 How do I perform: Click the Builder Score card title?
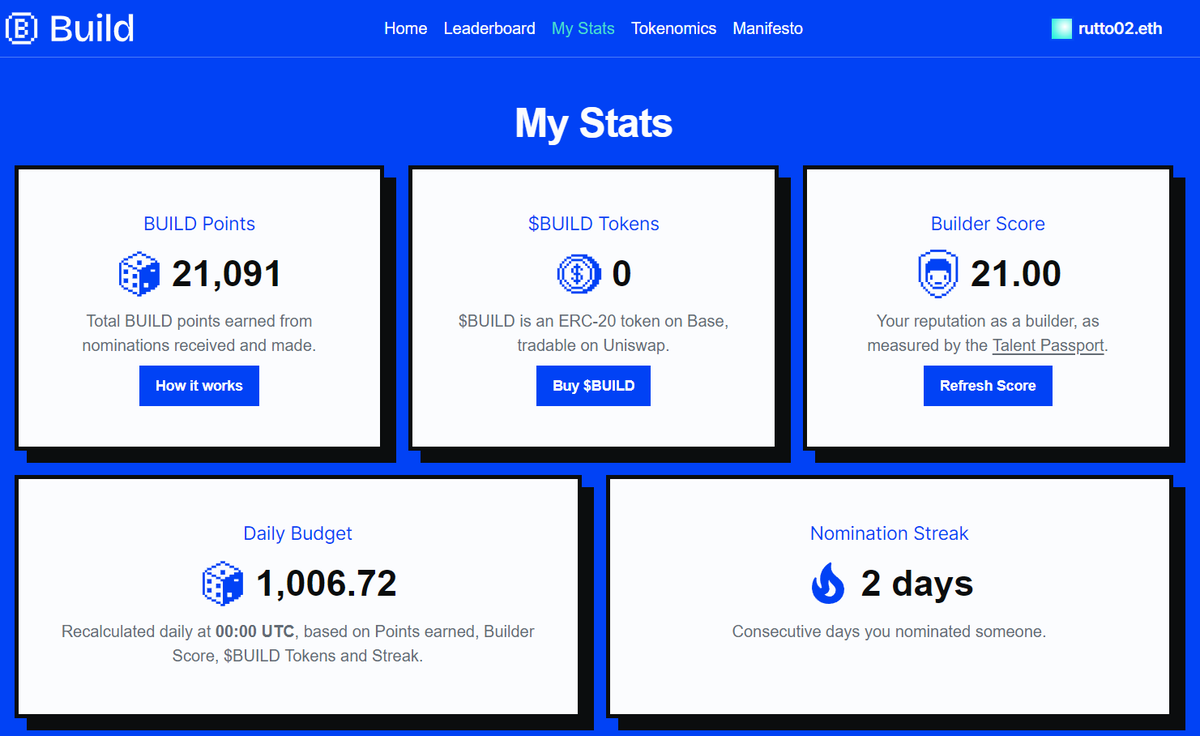[x=988, y=224]
